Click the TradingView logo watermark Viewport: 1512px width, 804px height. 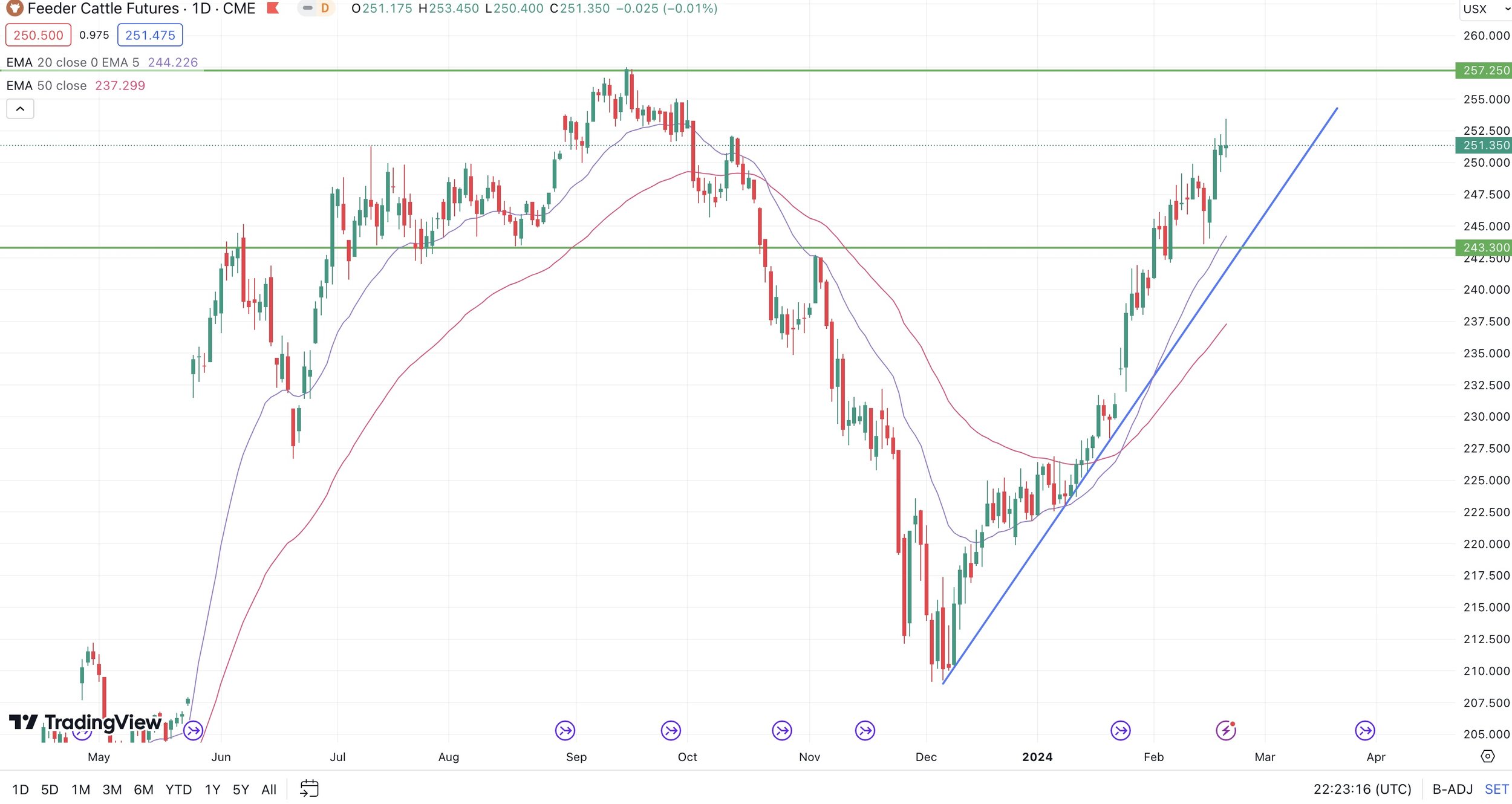pyautogui.click(x=85, y=722)
